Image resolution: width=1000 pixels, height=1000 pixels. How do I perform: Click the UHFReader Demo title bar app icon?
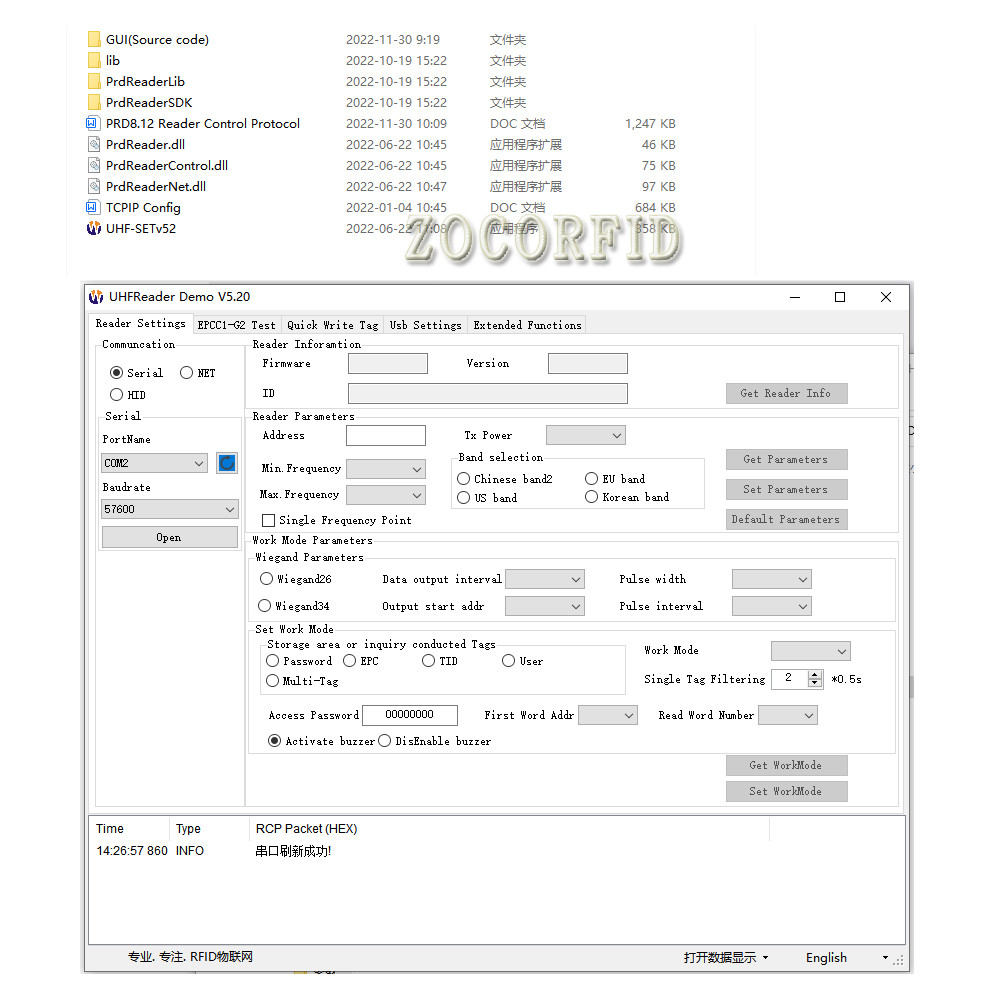[96, 297]
